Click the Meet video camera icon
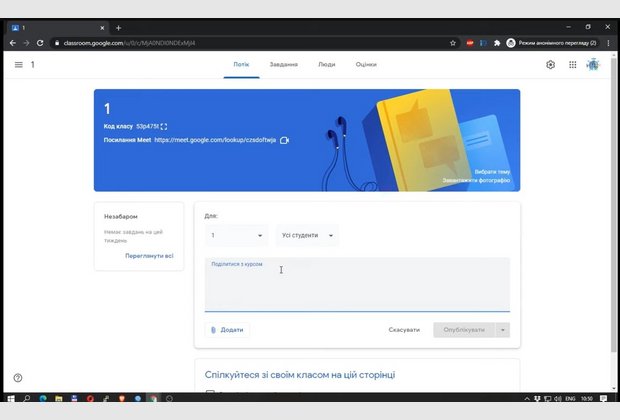 (284, 140)
